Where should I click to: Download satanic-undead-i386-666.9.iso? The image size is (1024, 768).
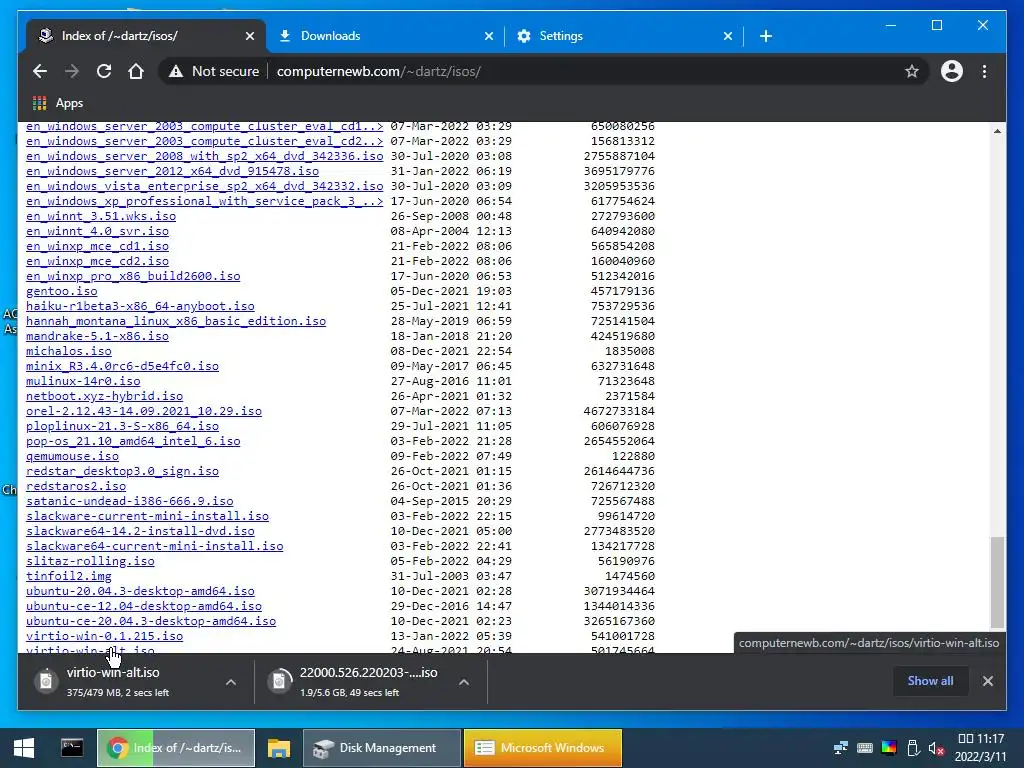tap(129, 502)
